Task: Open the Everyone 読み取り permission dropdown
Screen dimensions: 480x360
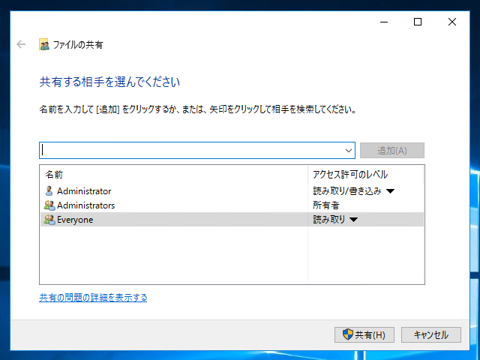Action: pyautogui.click(x=354, y=220)
